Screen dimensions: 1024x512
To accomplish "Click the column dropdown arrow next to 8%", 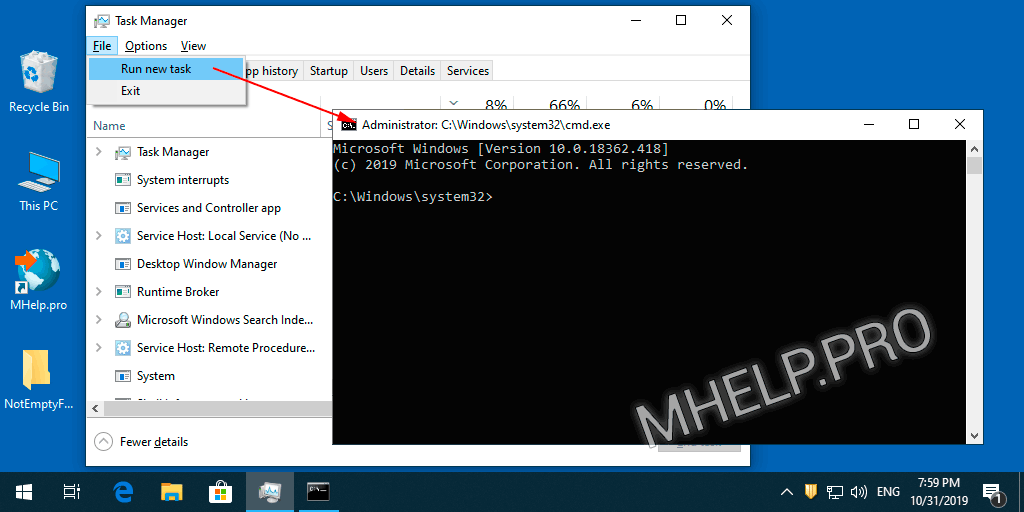I will point(454,103).
